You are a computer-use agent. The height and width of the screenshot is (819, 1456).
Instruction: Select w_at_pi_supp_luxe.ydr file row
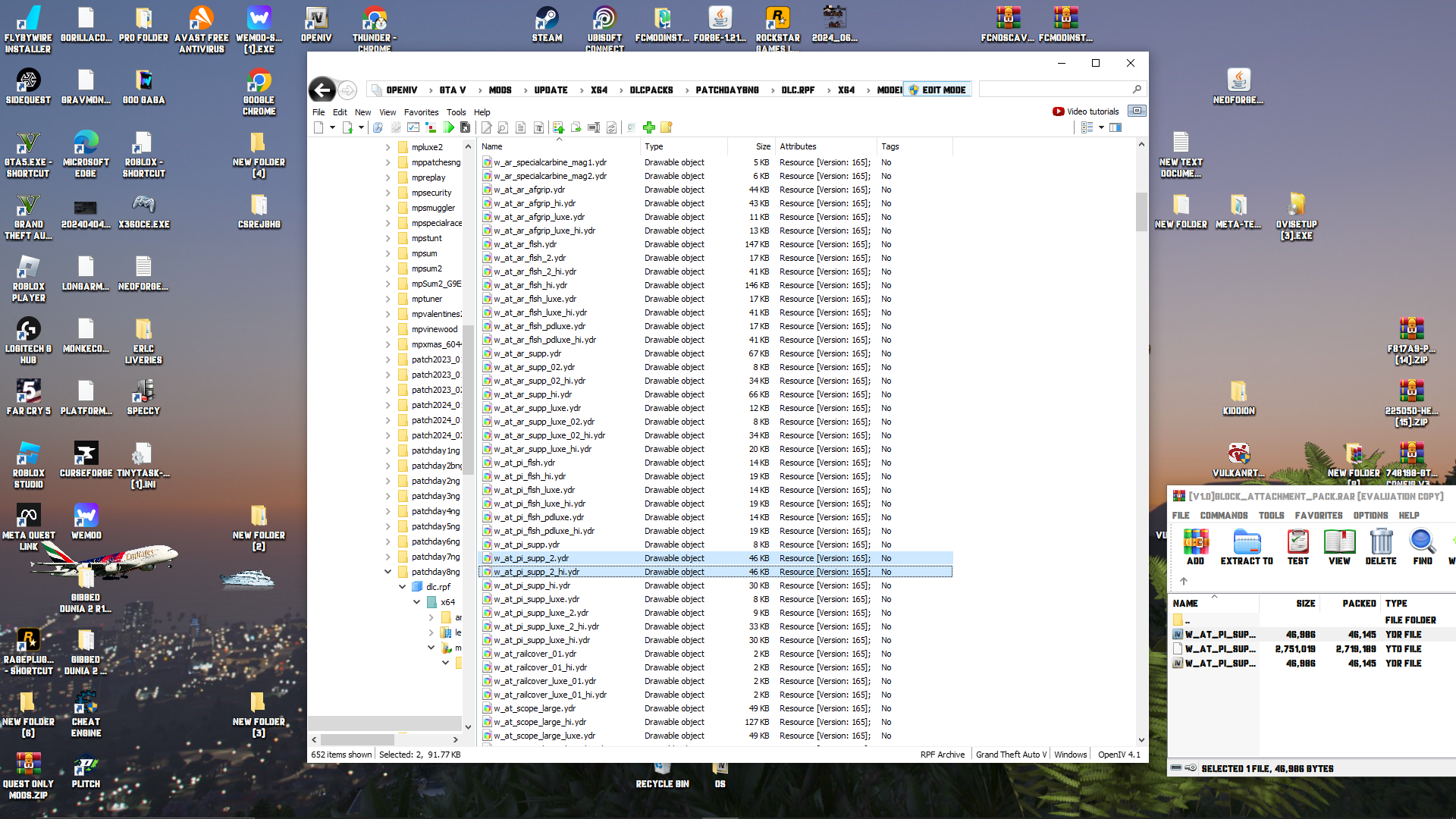pyautogui.click(x=536, y=599)
